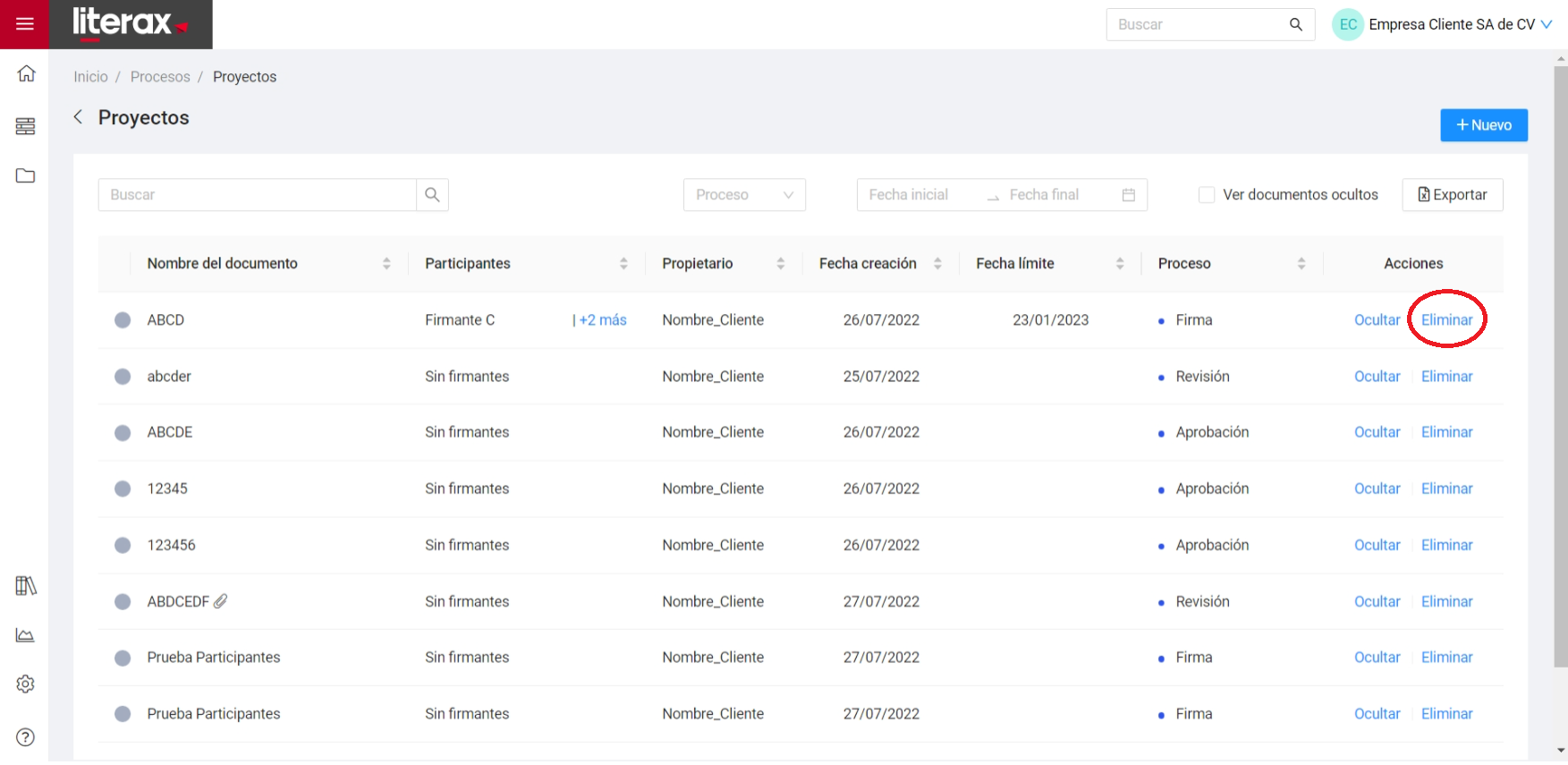This screenshot has width=1568, height=765.
Task: Click the paperclip icon next to ABDCEDF
Action: coord(220,601)
